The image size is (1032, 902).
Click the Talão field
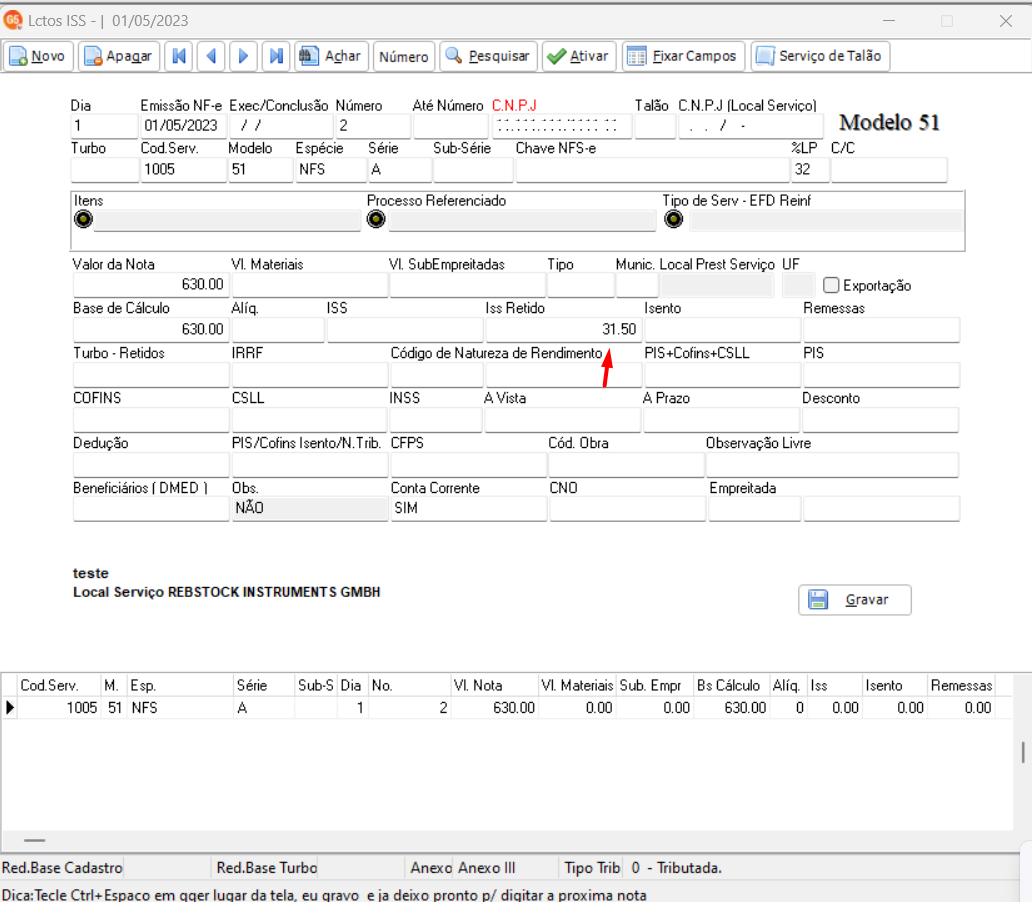coord(656,126)
